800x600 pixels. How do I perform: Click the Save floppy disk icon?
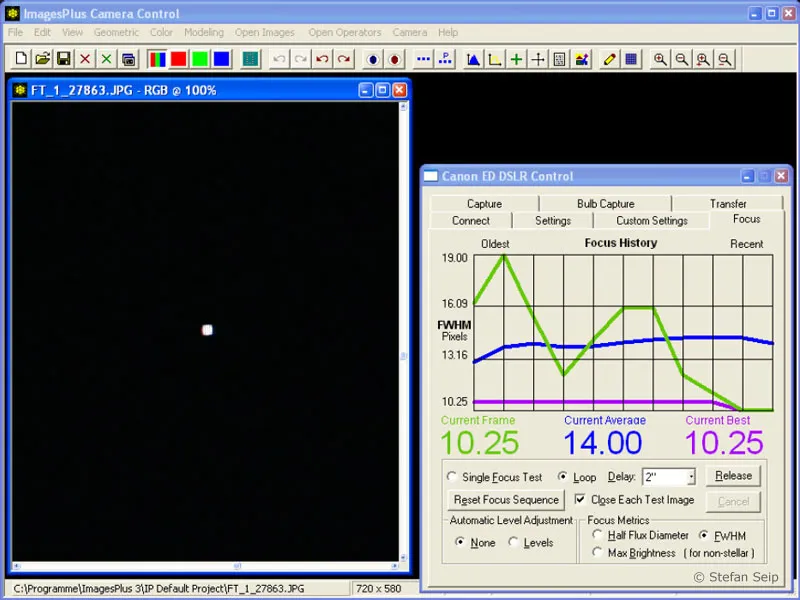64,59
